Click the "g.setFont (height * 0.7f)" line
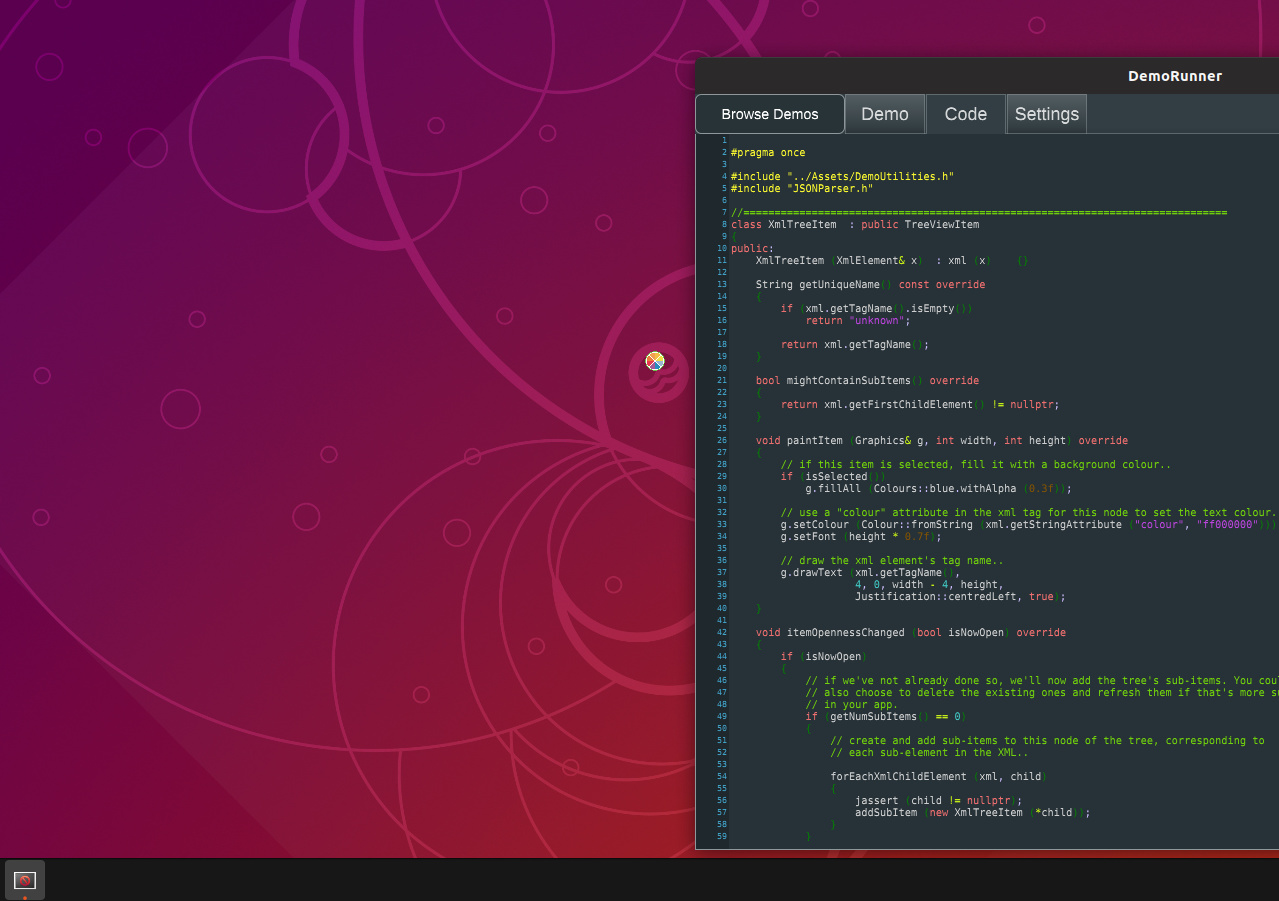 (861, 536)
